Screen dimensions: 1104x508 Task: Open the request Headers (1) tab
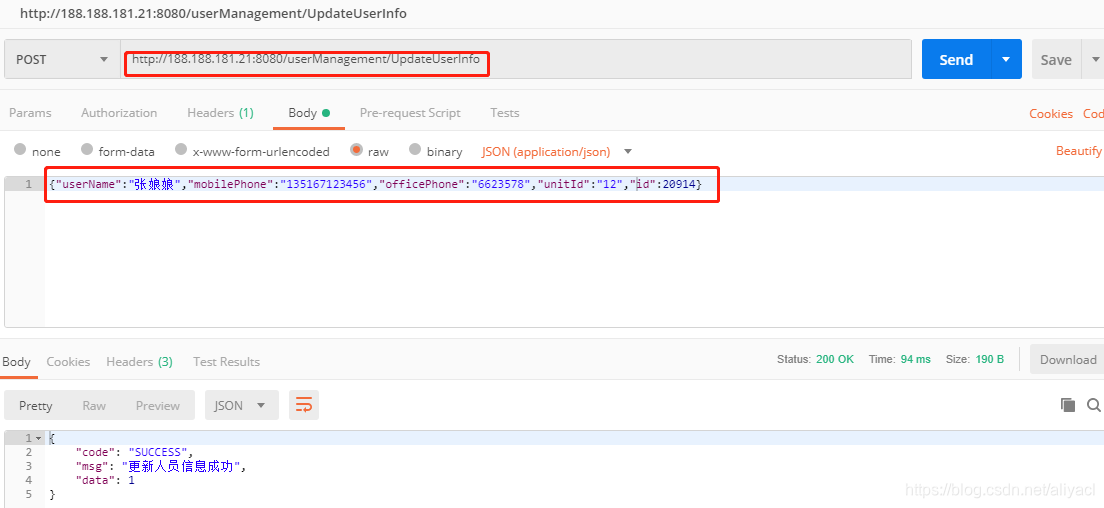click(x=220, y=113)
